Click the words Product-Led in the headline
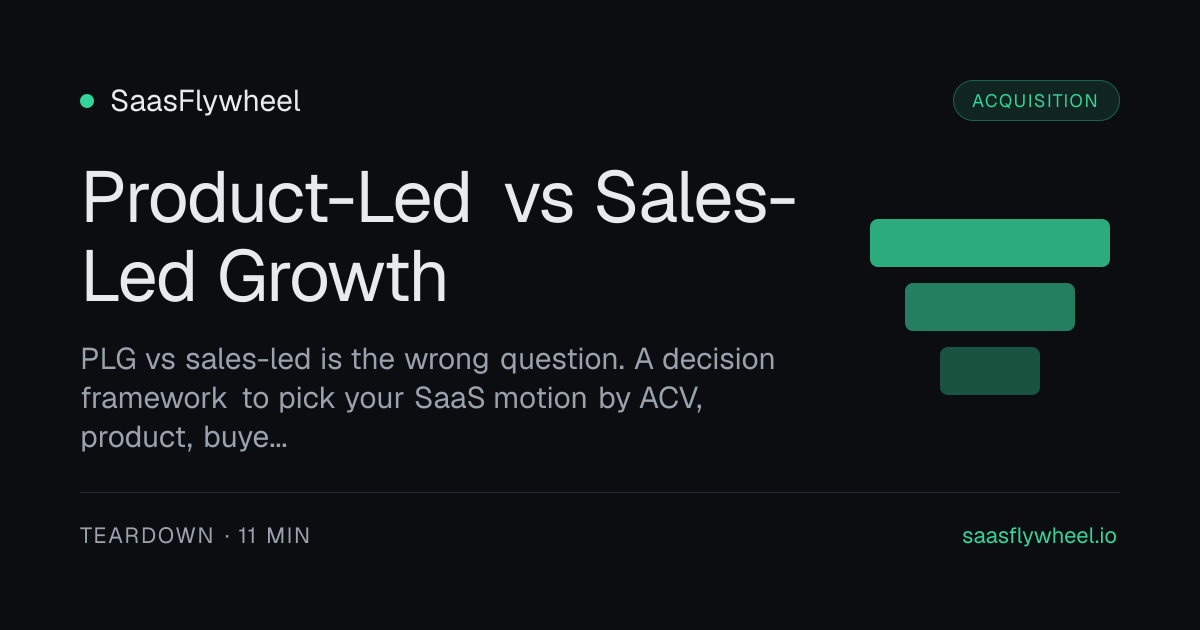 click(276, 197)
